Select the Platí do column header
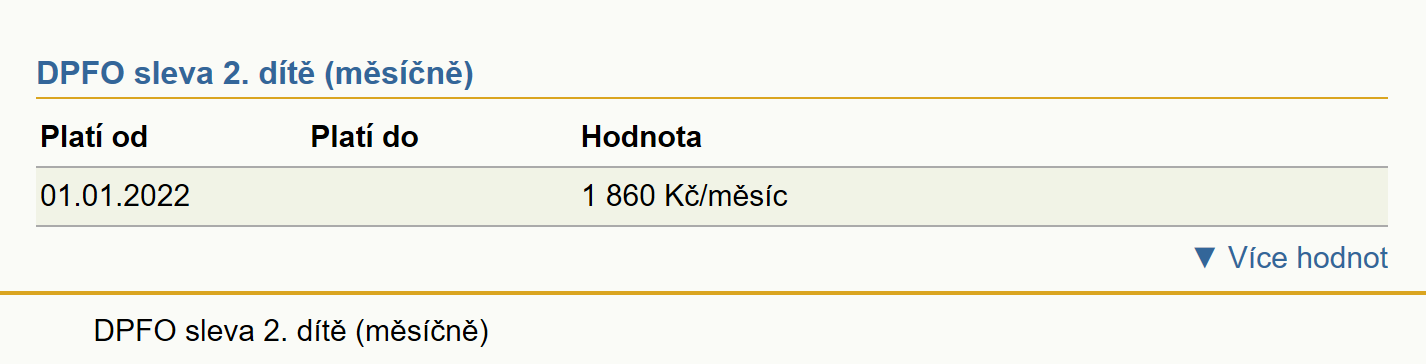Viewport: 1426px width, 364px height. (364, 137)
